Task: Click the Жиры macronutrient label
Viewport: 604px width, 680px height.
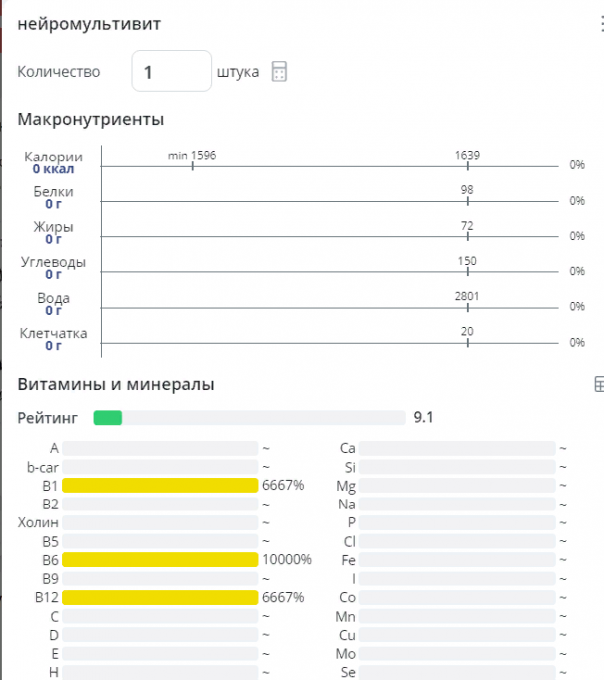Action: [x=53, y=227]
